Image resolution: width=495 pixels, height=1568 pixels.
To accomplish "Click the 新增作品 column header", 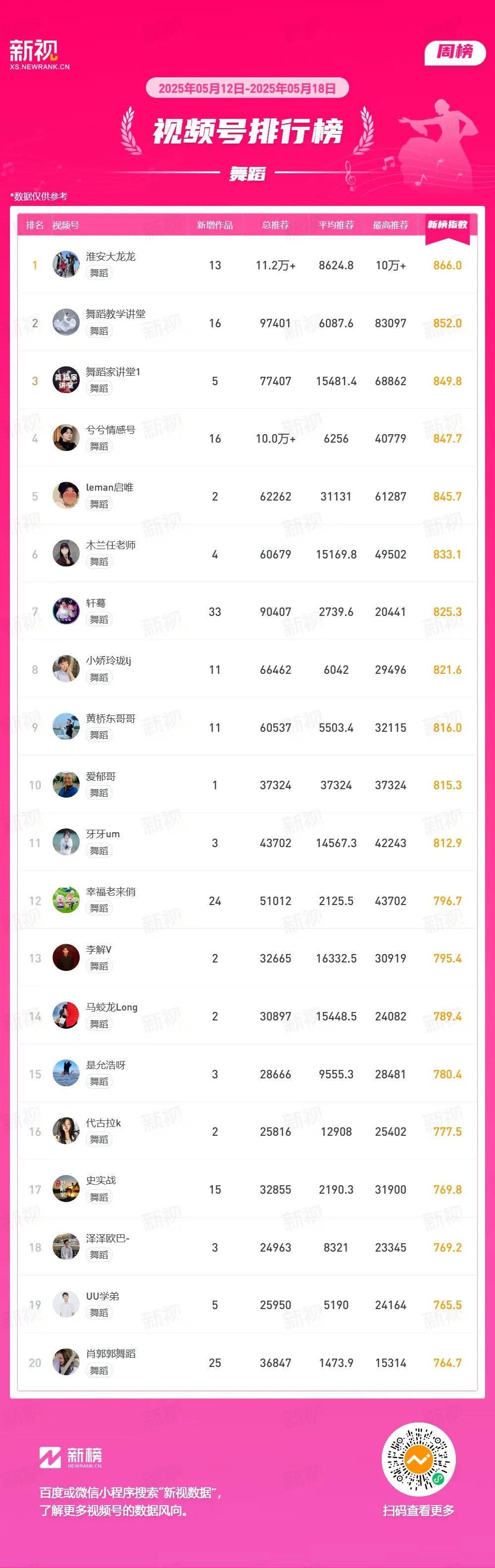I will (215, 225).
